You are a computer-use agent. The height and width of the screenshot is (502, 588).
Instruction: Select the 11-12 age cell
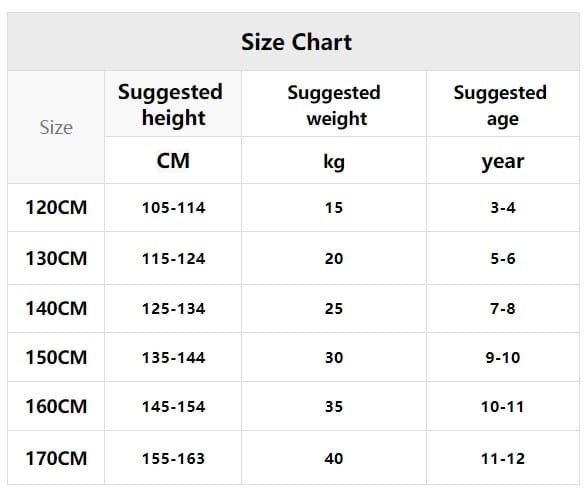503,458
